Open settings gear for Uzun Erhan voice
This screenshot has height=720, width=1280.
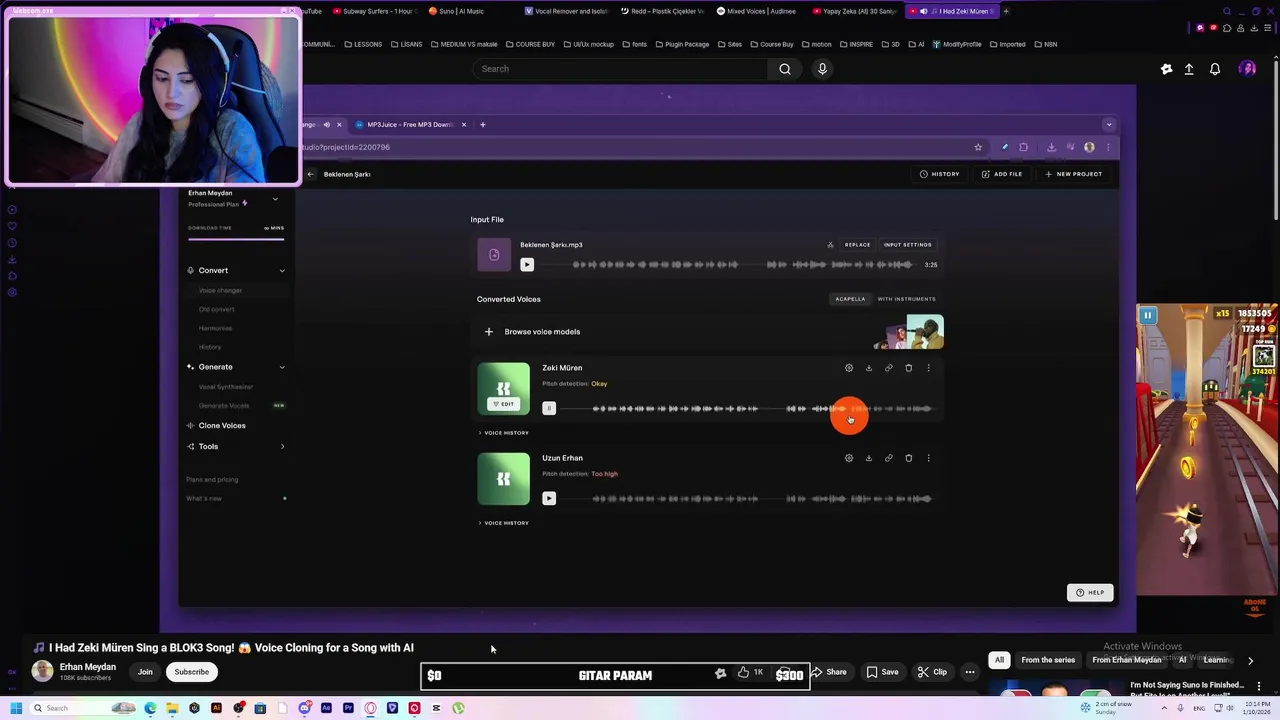pos(849,458)
